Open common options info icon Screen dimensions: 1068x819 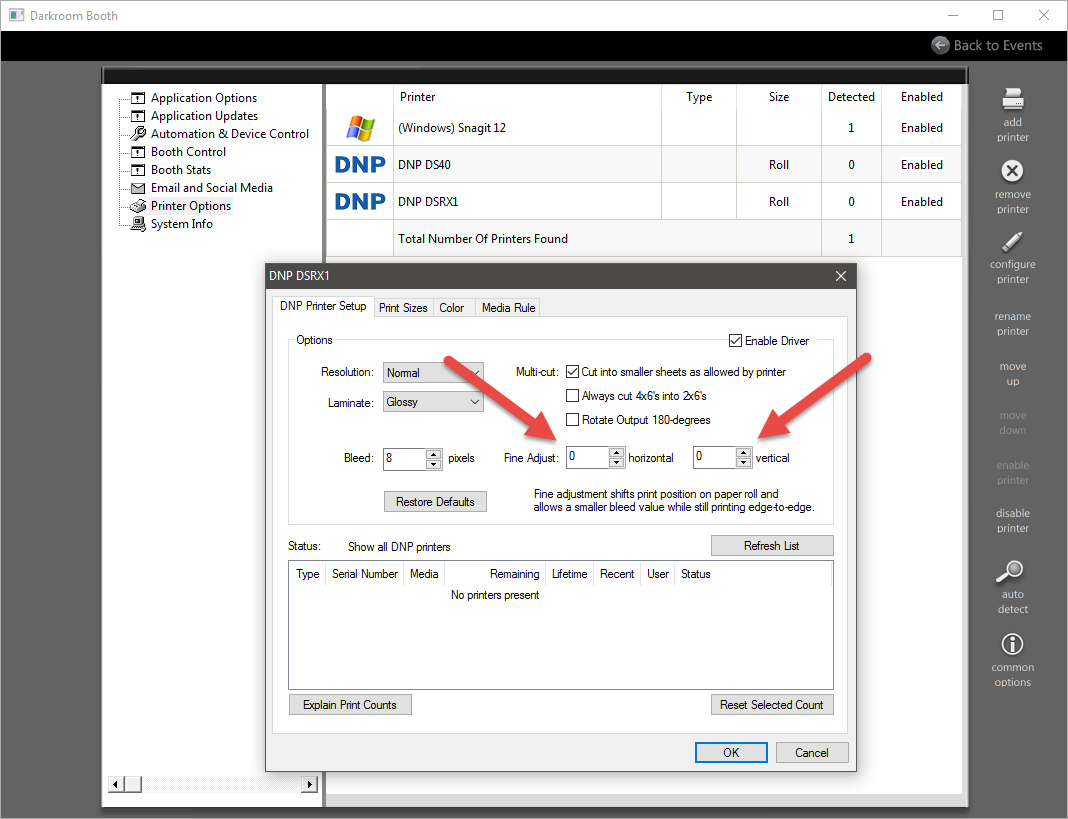coord(1012,644)
